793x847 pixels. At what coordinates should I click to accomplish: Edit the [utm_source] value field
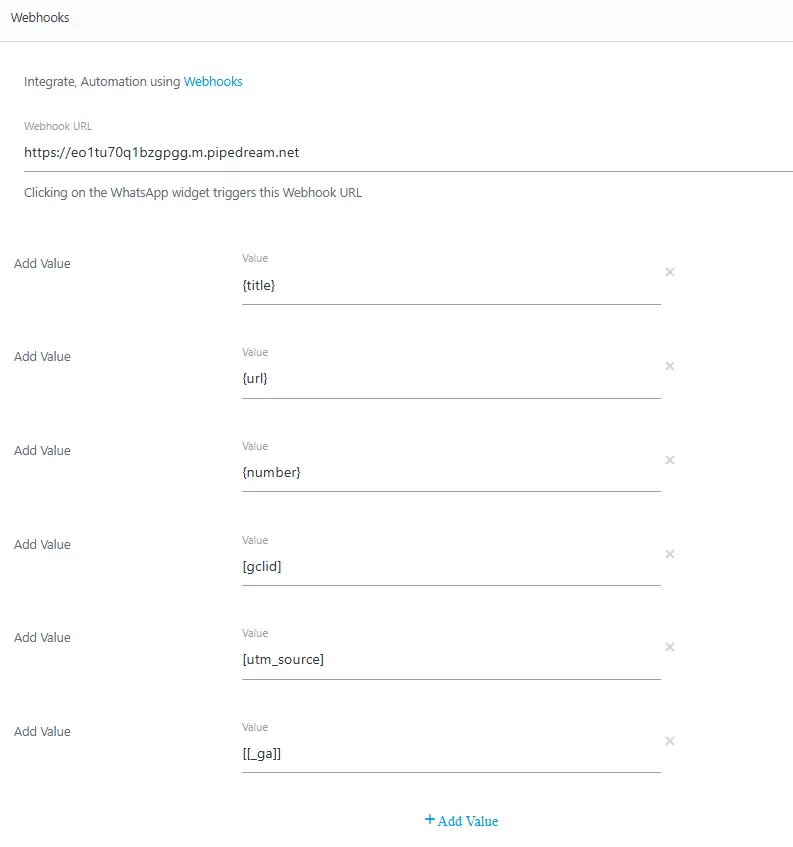(x=451, y=660)
